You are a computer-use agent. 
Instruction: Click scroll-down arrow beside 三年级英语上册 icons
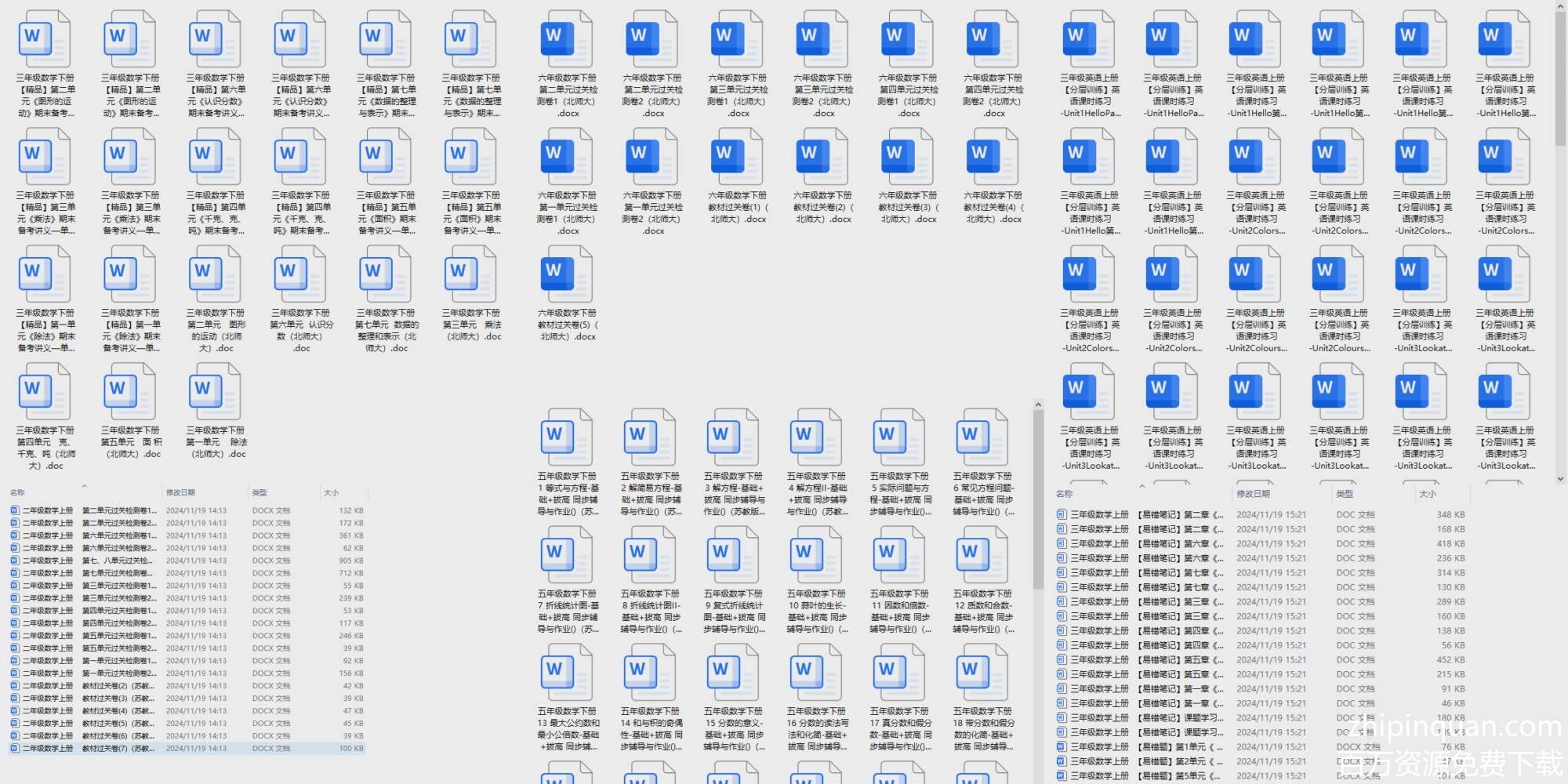1559,477
